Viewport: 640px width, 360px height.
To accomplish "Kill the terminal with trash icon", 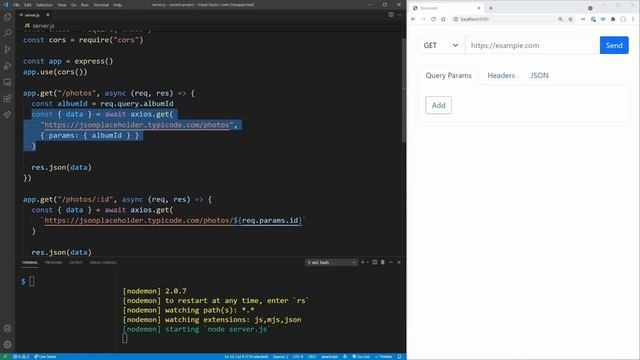I will tap(382, 262).
